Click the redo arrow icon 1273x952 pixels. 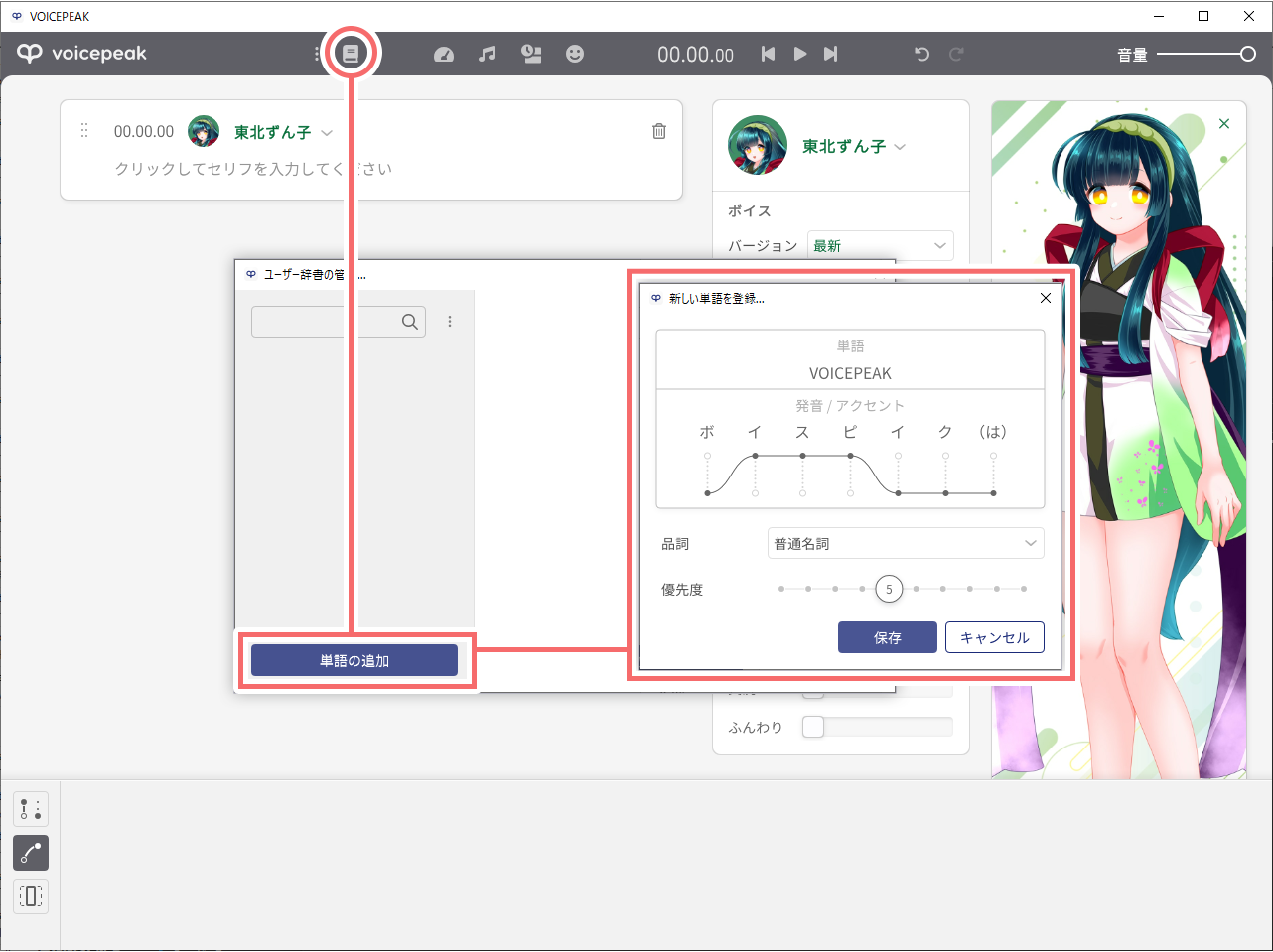click(x=956, y=54)
